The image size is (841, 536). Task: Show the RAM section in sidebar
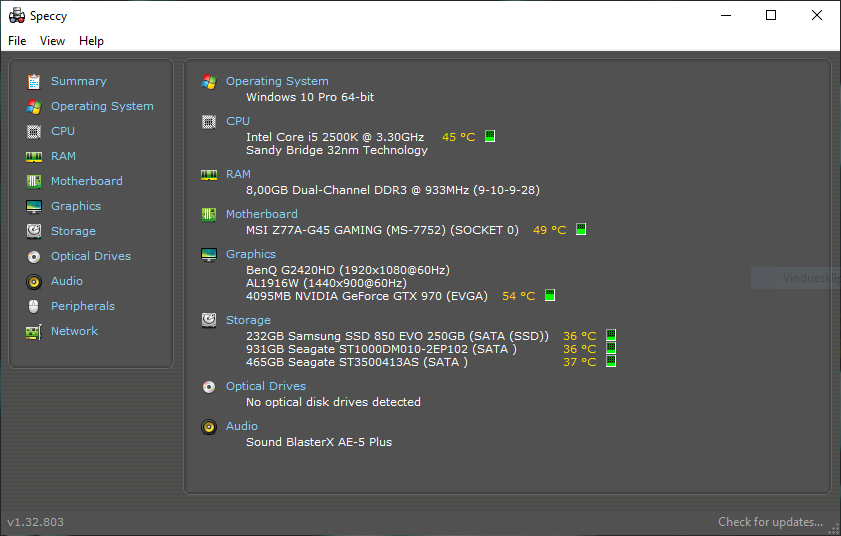point(63,156)
